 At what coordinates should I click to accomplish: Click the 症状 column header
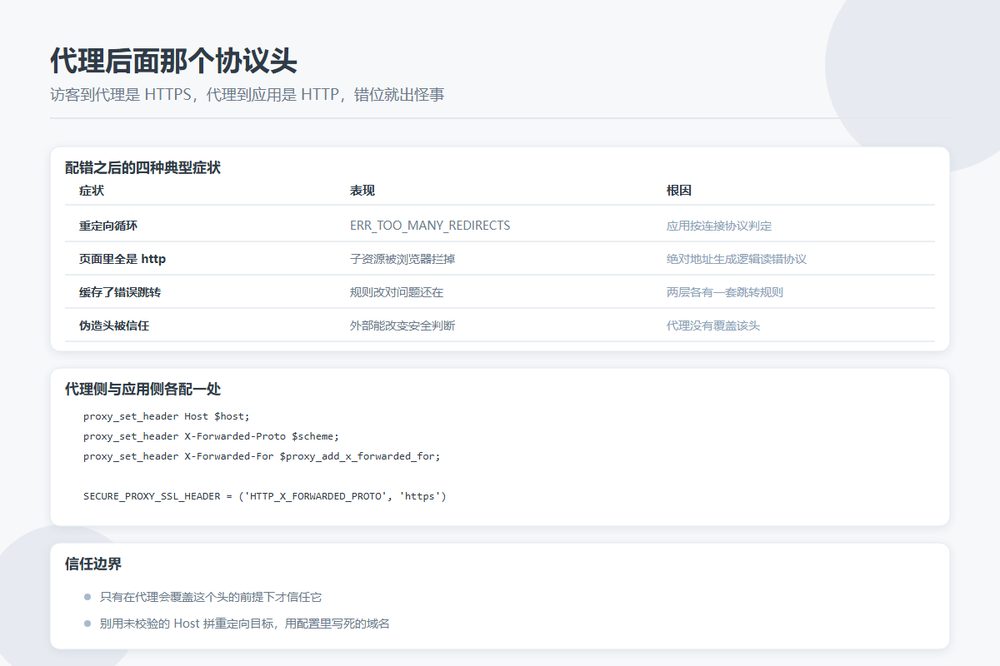[x=92, y=190]
